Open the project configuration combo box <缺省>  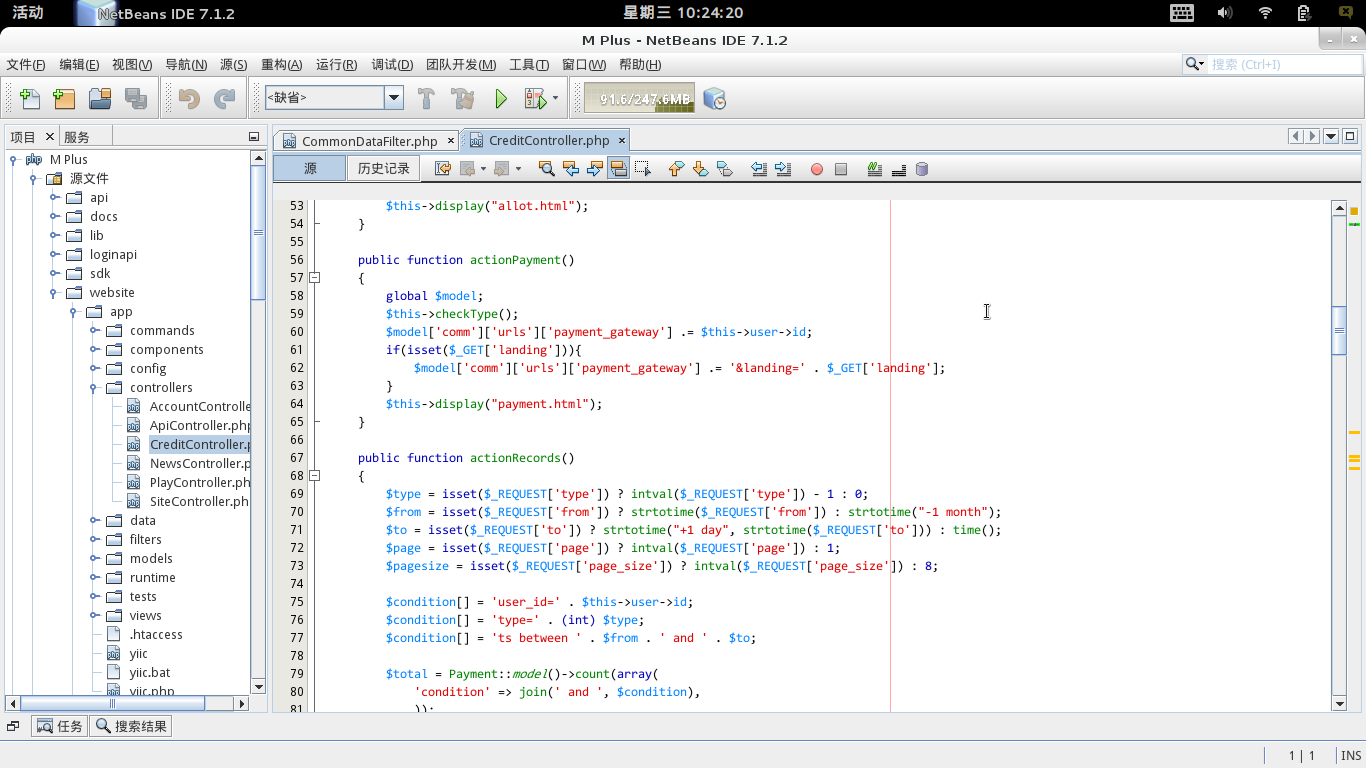click(x=333, y=98)
